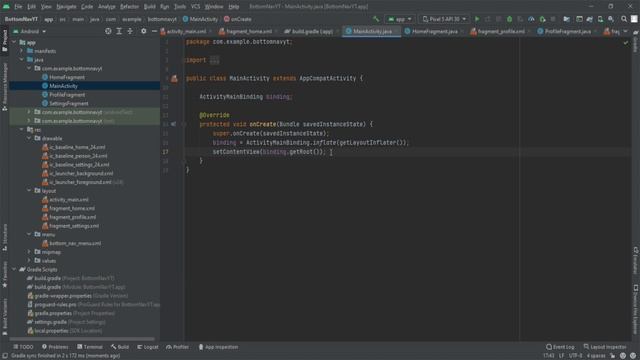Open the Build menu
Viewport: 640px width, 360px height.
pos(149,7)
